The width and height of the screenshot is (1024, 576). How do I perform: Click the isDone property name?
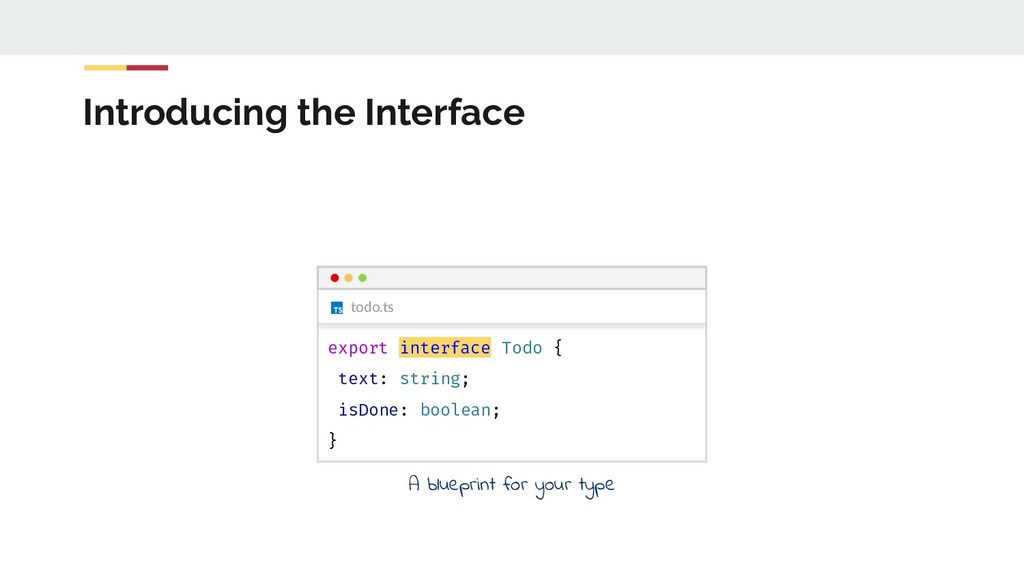368,410
